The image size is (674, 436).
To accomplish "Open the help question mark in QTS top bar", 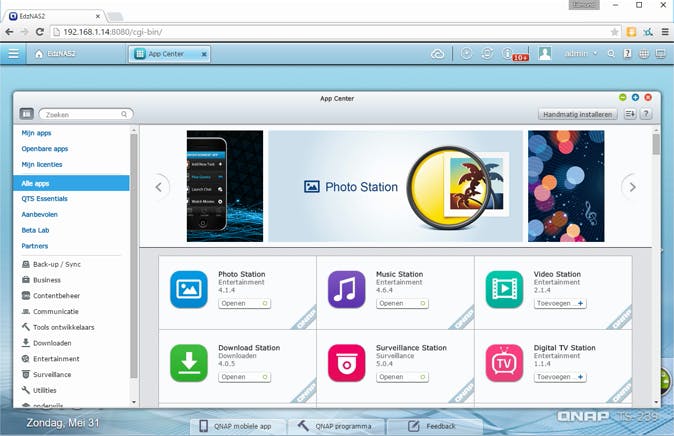I will tap(628, 54).
